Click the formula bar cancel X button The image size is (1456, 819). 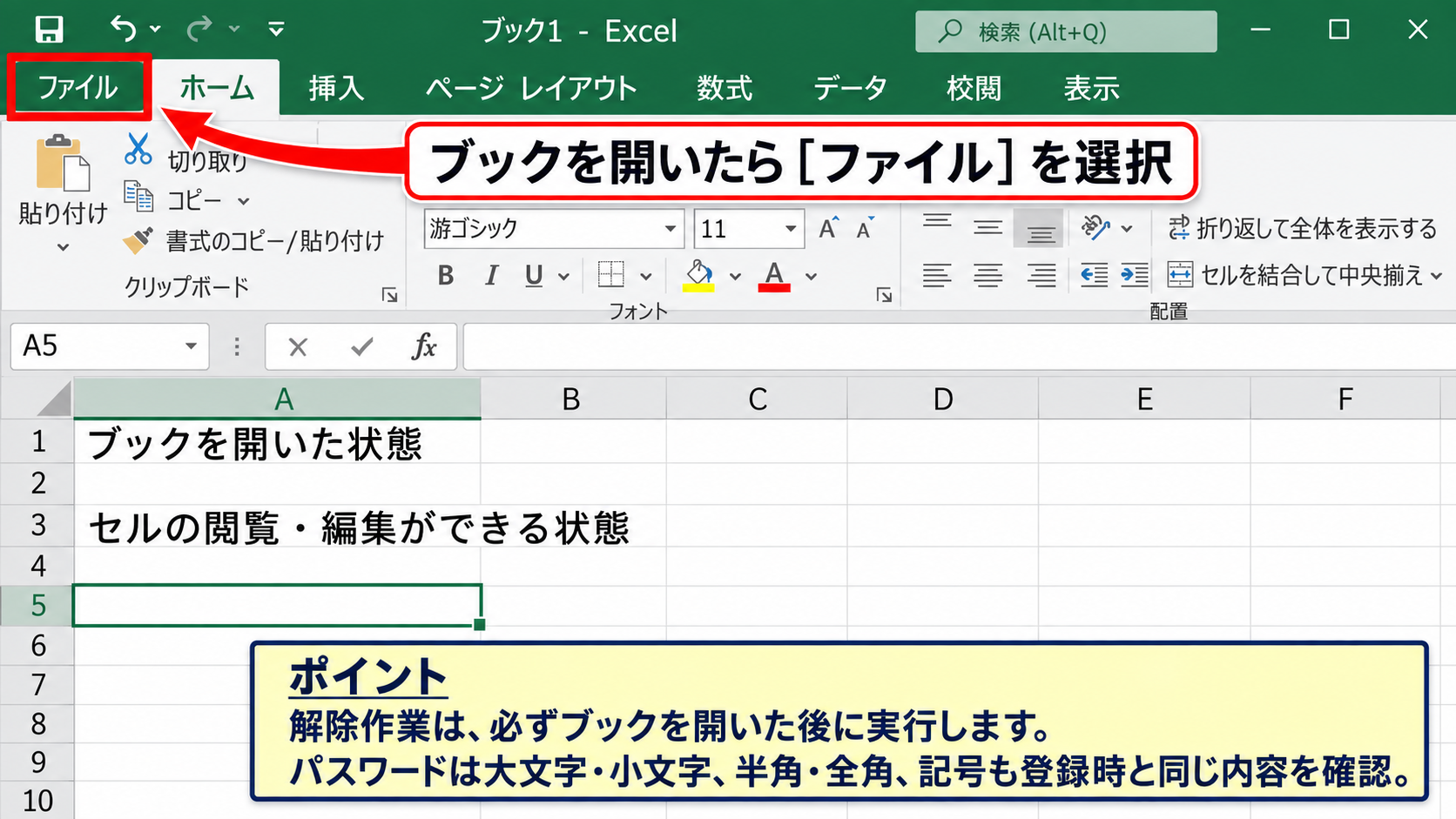pos(298,347)
